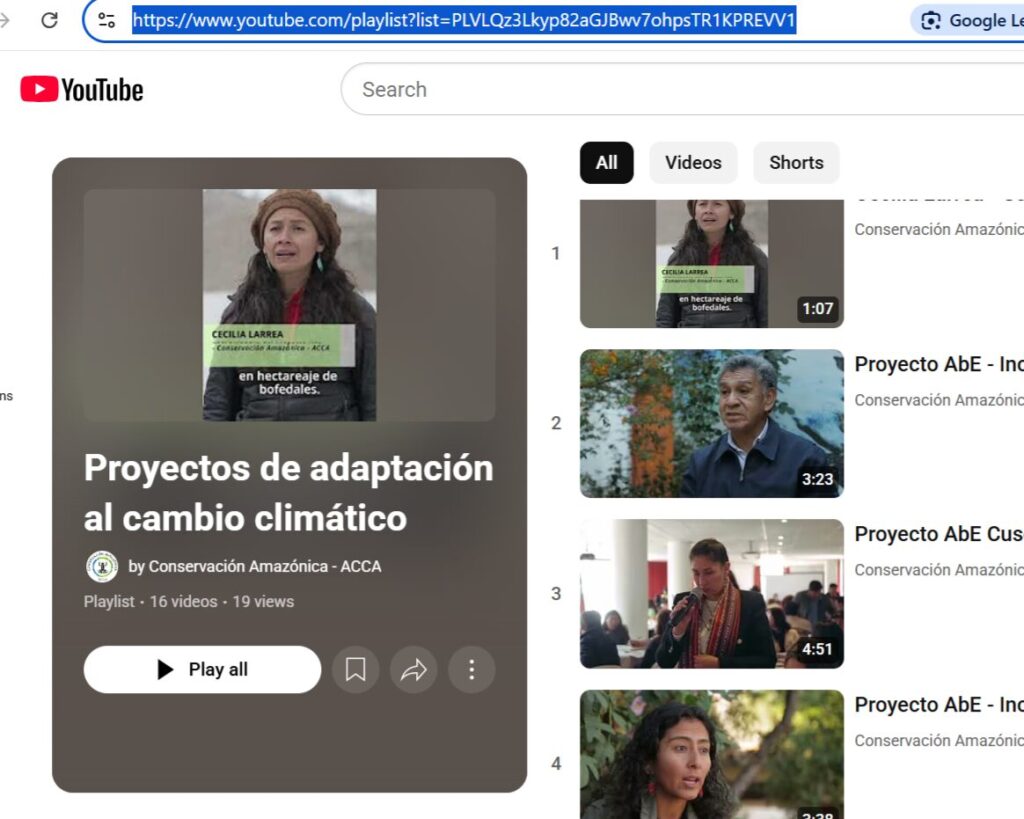The image size is (1024, 819).
Task: Click channel name under video 1
Action: pos(939,229)
